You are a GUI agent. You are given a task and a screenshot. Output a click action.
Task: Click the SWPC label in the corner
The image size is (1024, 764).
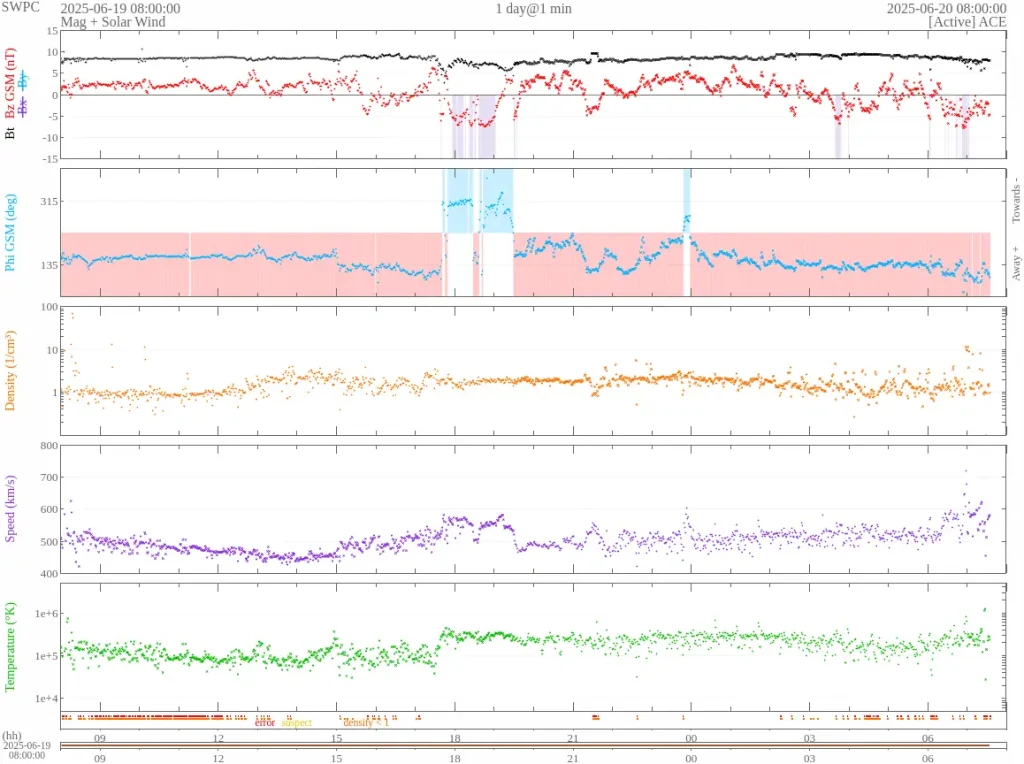[x=22, y=8]
